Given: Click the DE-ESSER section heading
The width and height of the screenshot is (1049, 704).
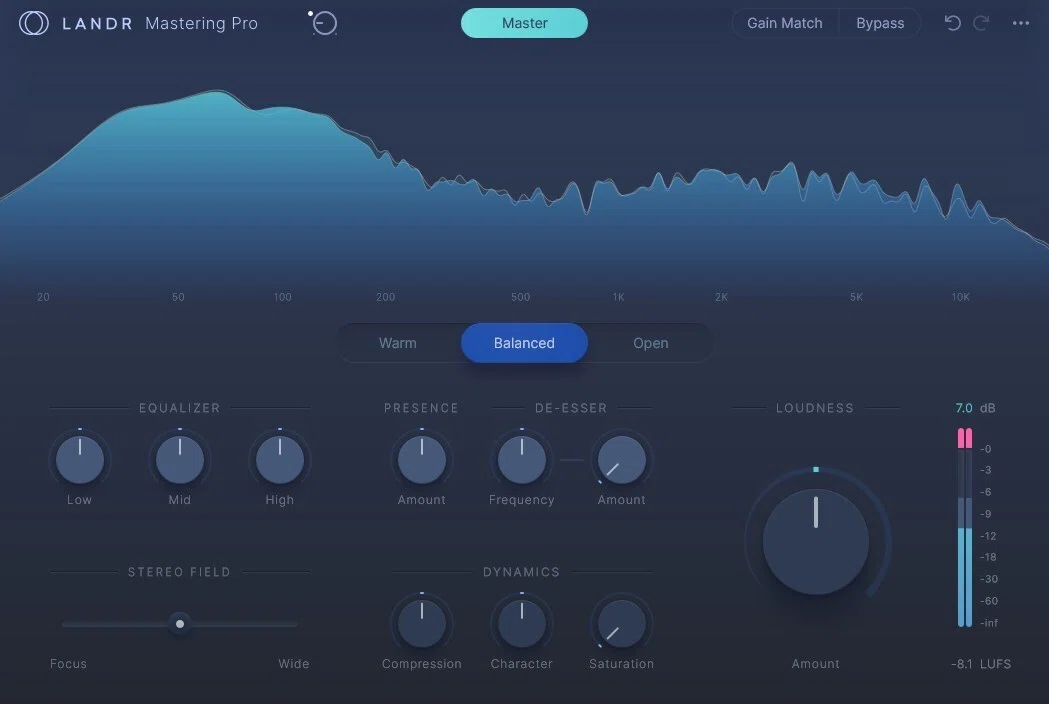Looking at the screenshot, I should tap(571, 408).
